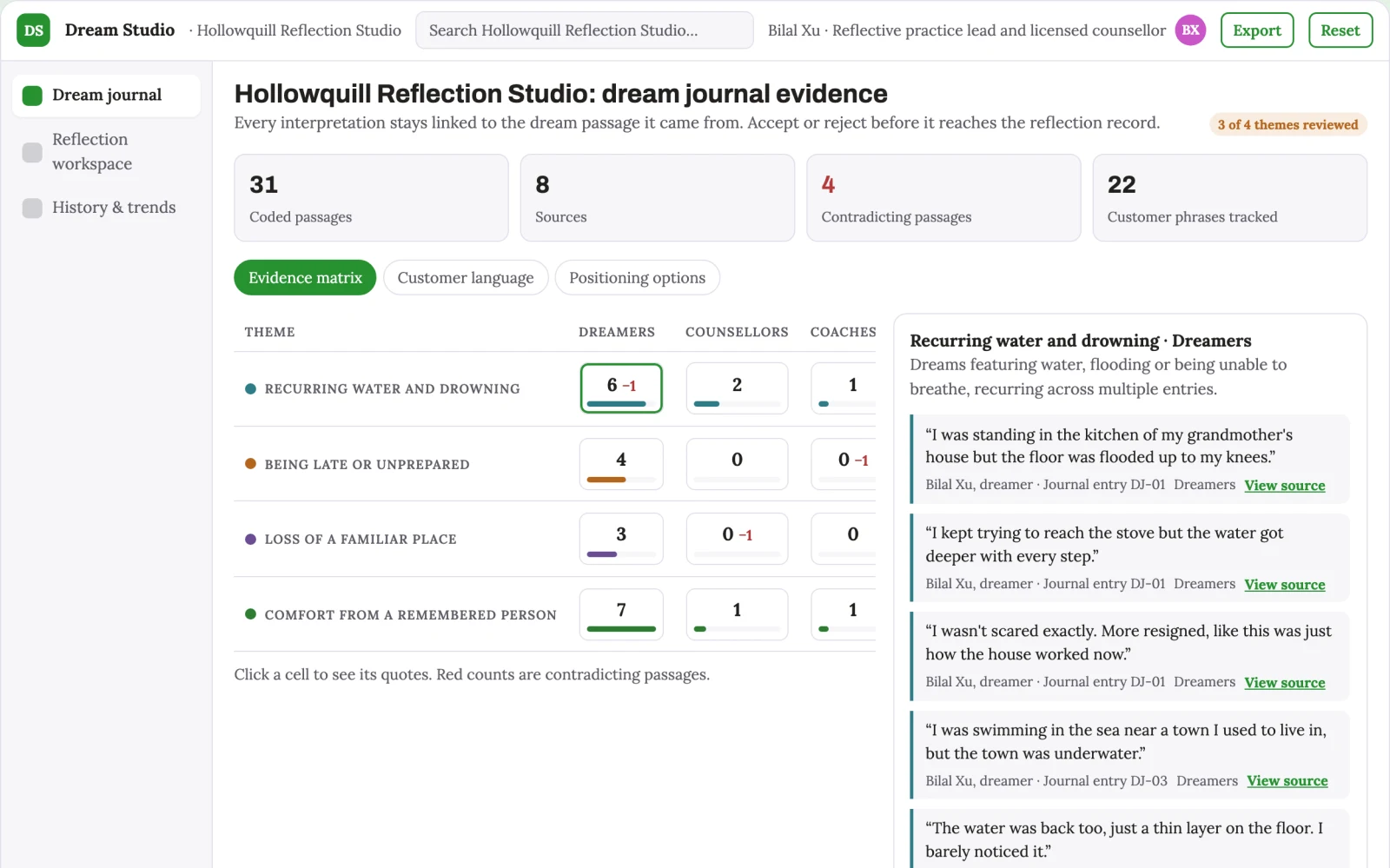Click the 22 Customer phrases tracked card
Viewport: 1390px width, 868px height.
click(x=1229, y=198)
